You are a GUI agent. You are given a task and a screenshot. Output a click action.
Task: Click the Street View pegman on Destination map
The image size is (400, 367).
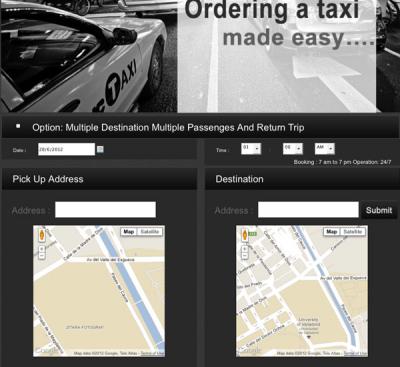point(245,235)
